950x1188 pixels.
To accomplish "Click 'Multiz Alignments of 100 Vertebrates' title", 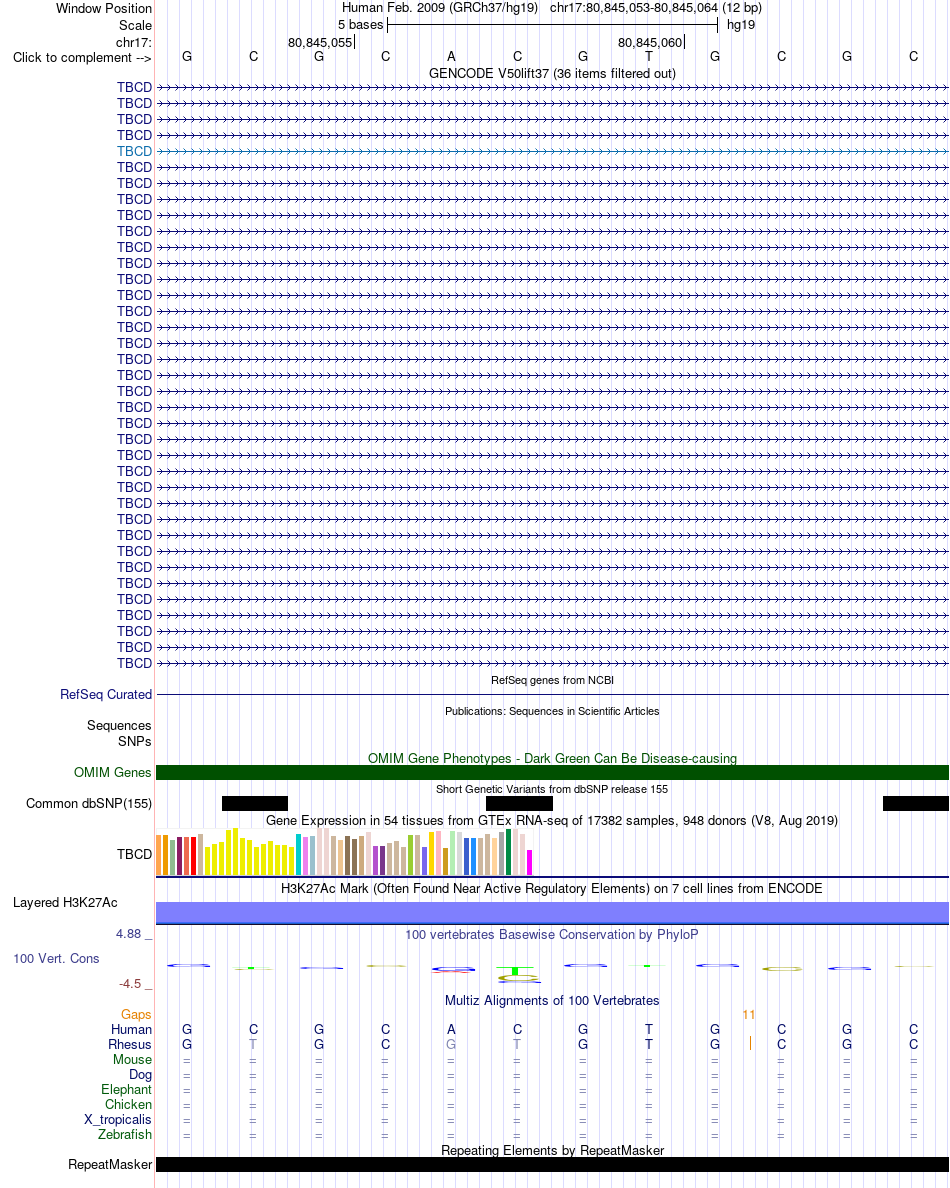I will point(552,1000).
